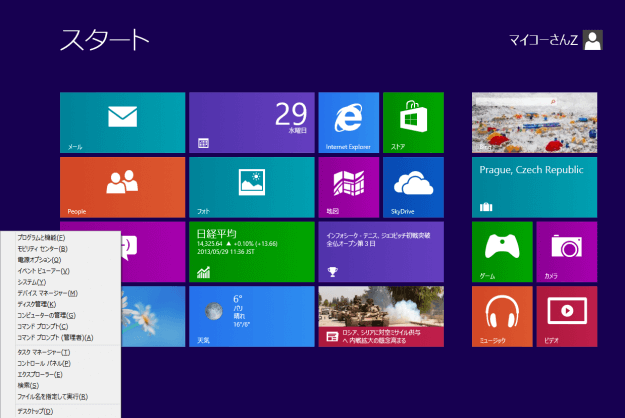The width and height of the screenshot is (625, 418).
Task: Click デスクトップ at the menu bottom
Action: point(36,410)
